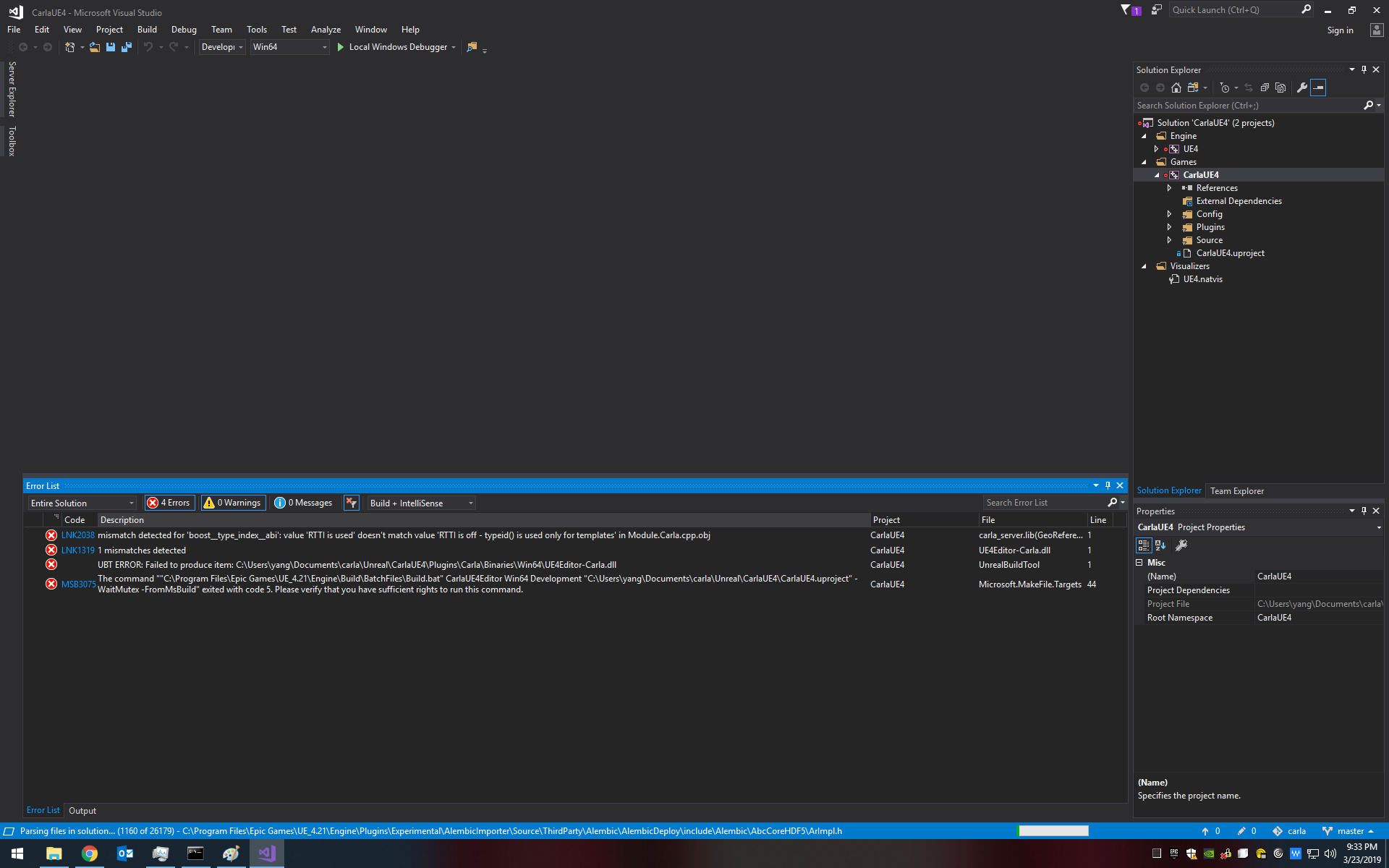Clear all filters in Error List
1389x868 pixels.
point(352,503)
